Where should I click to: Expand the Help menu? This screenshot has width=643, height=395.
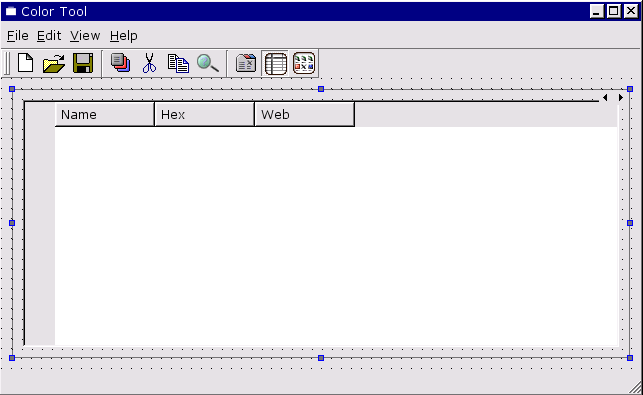click(123, 36)
